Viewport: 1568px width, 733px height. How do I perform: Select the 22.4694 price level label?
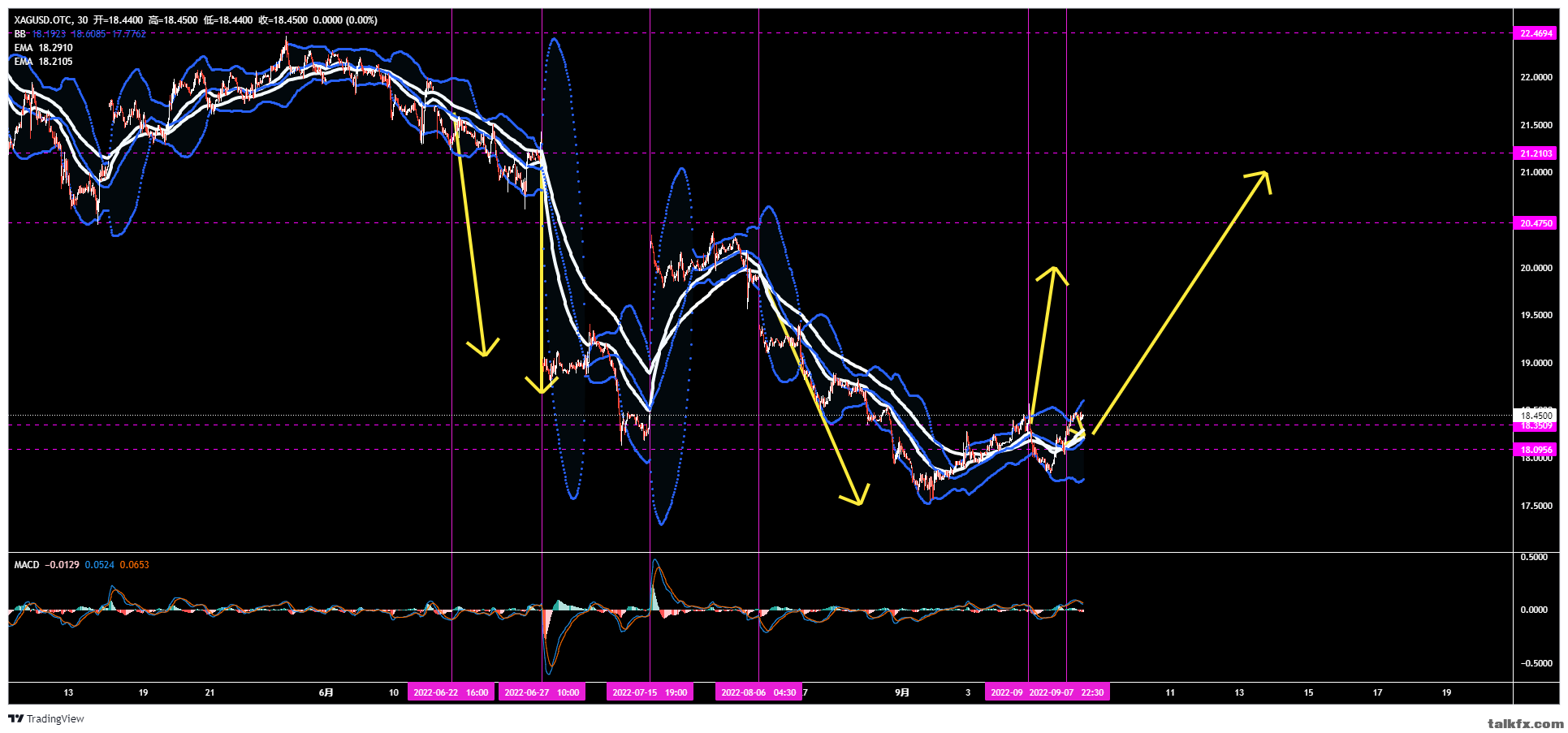1536,33
